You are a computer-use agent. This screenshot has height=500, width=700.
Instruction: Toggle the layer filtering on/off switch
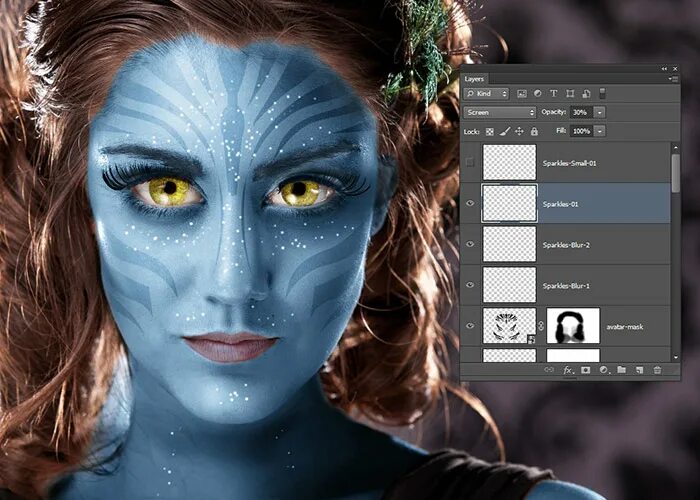(x=602, y=93)
